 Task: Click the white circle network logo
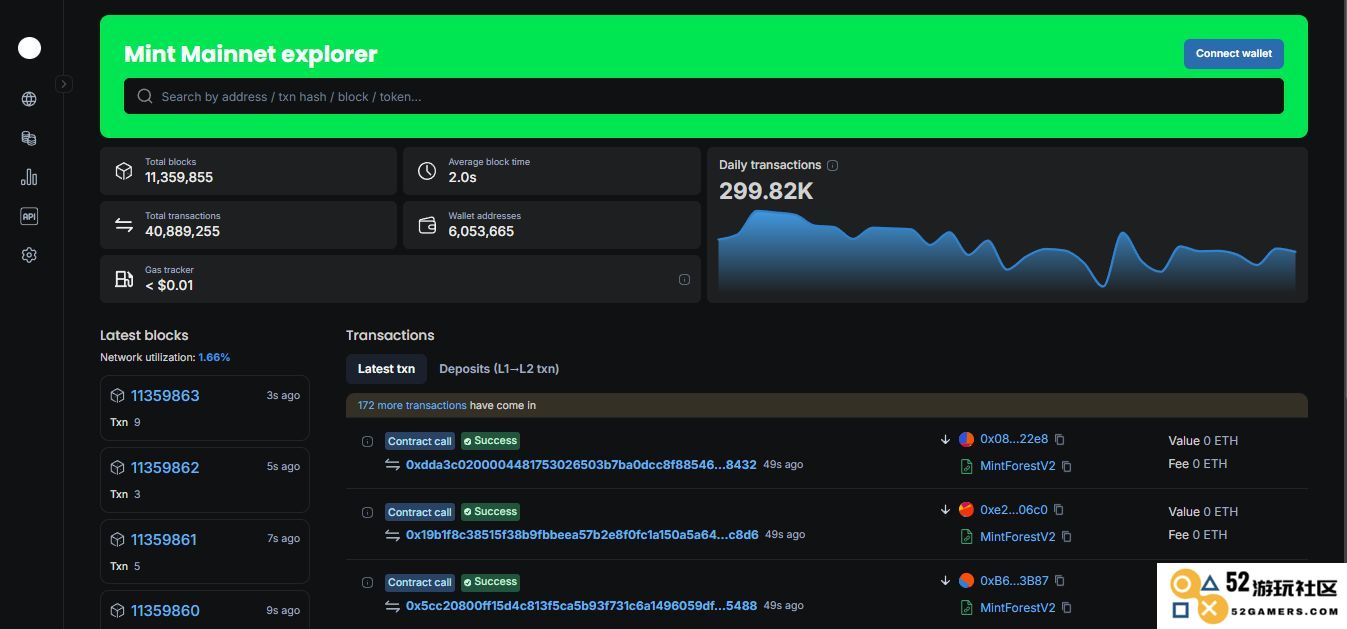tap(30, 47)
